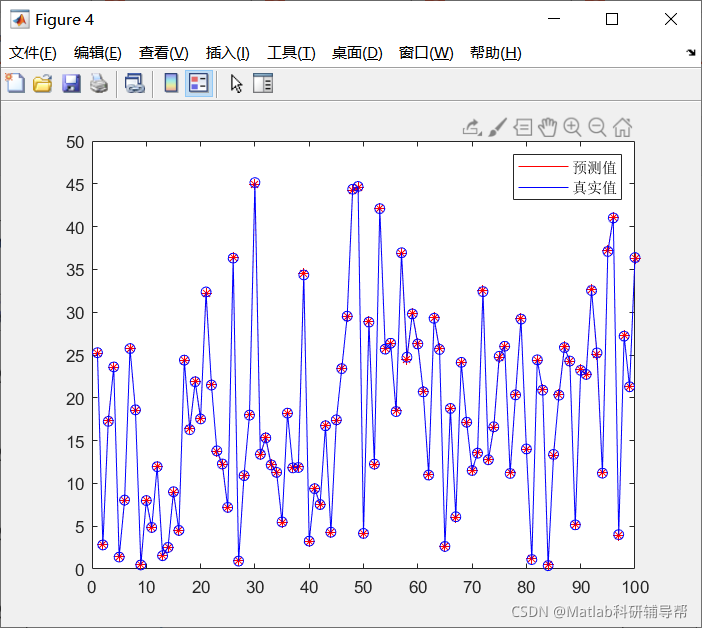The width and height of the screenshot is (702, 628).
Task: Open the 编辑(E) menu
Action: [98, 53]
